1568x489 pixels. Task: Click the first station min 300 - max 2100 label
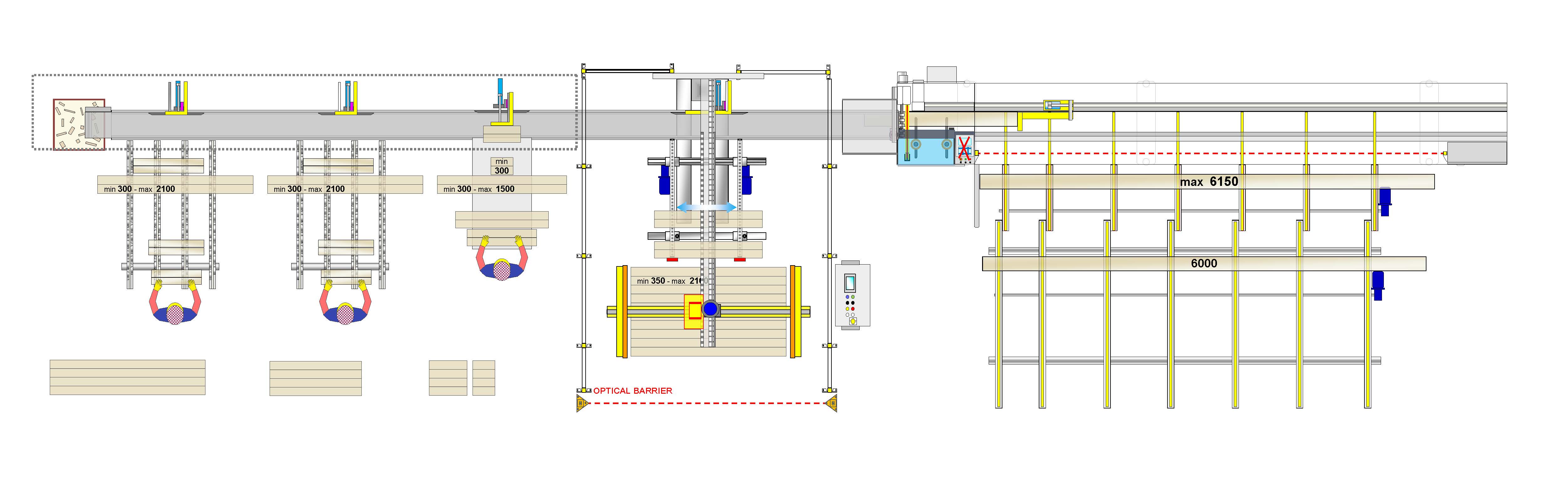tap(139, 189)
